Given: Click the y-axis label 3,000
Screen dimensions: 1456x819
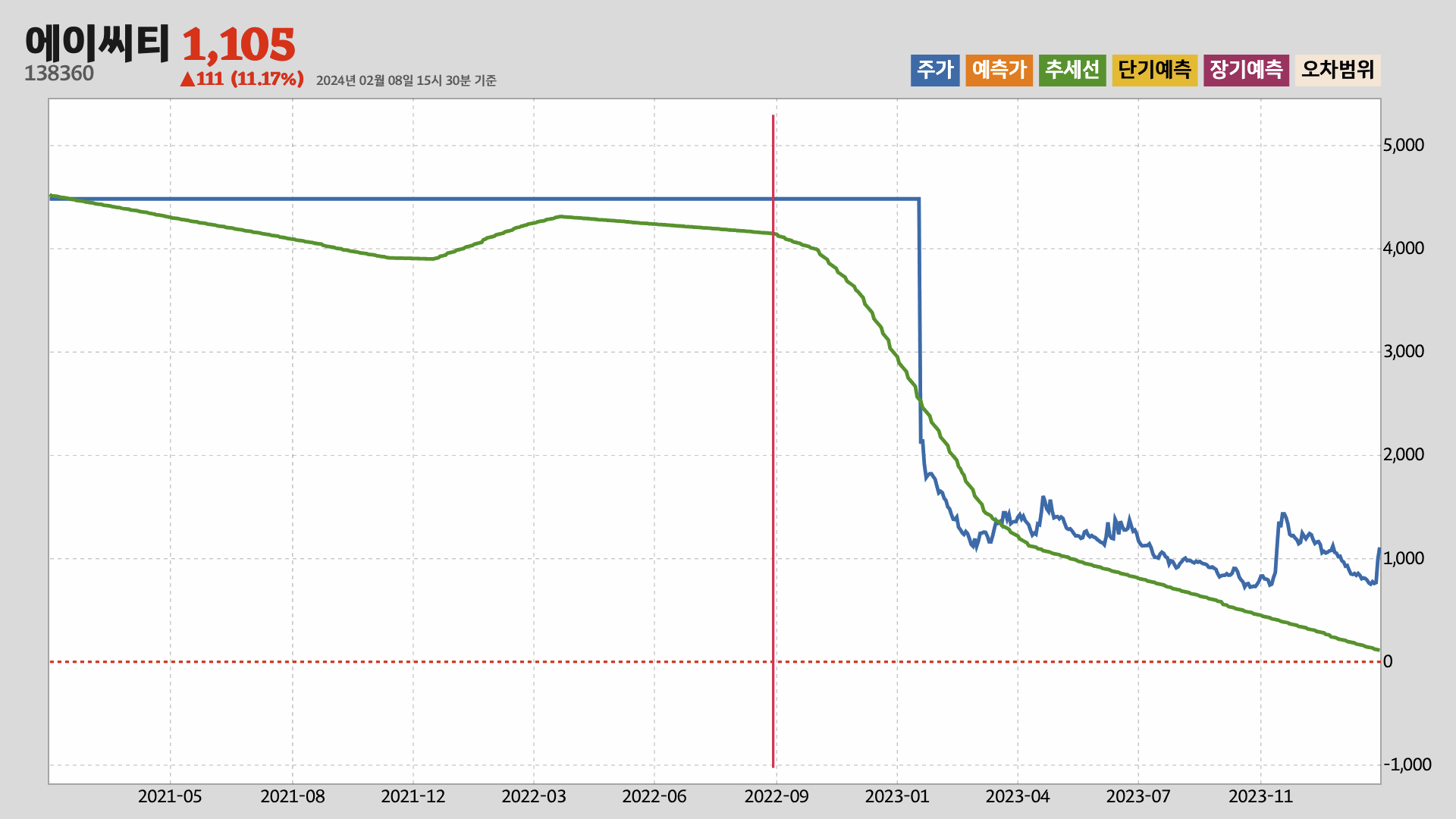Looking at the screenshot, I should [x=1404, y=351].
